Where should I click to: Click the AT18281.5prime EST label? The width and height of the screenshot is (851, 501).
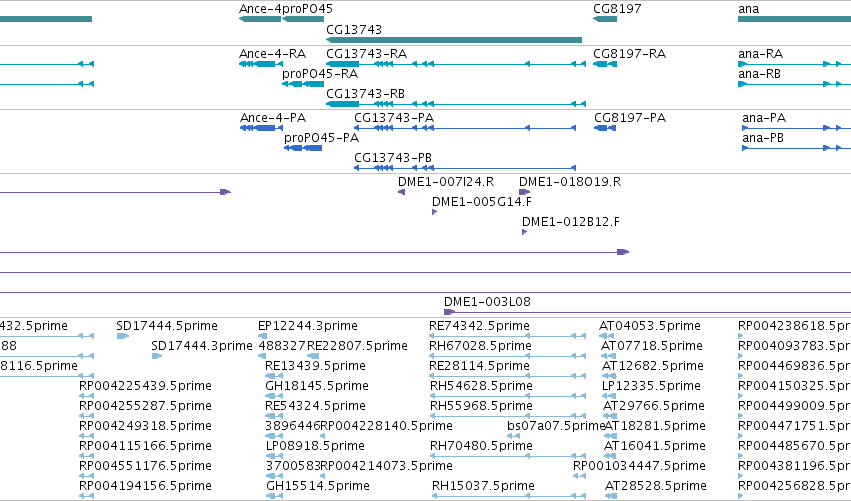click(x=655, y=426)
